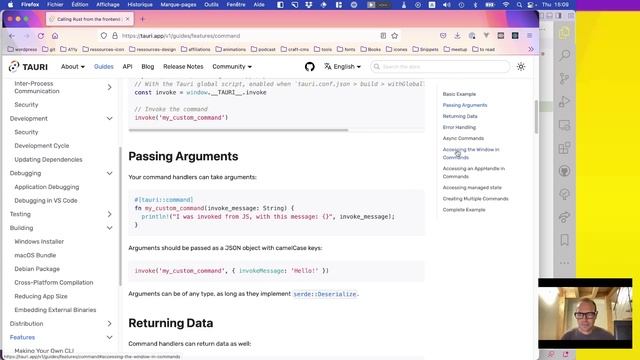Collapse the Debugging sidebar section

pos(109,173)
